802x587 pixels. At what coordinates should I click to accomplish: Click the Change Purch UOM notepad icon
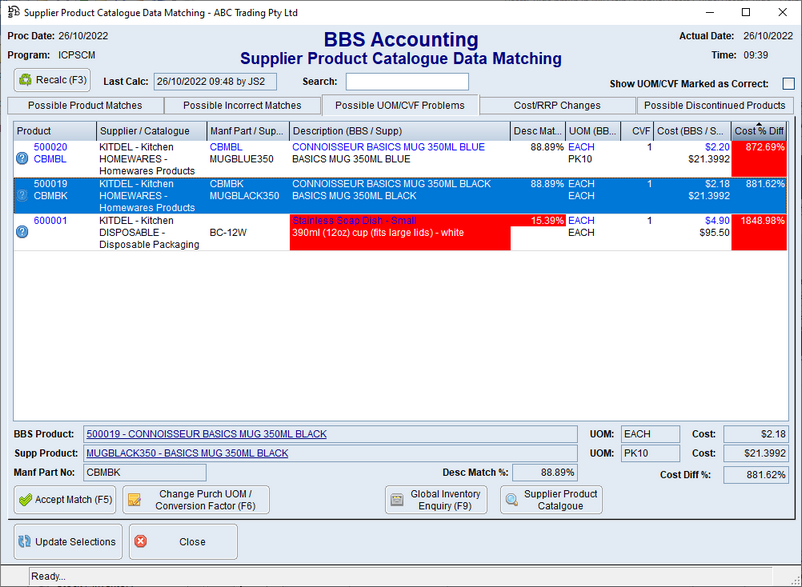click(134, 500)
